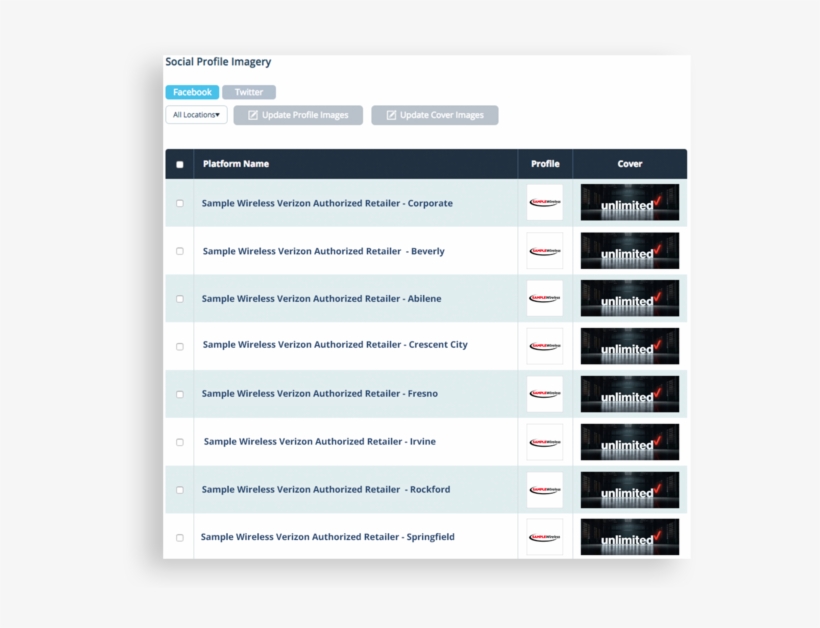Switch to the Facebook tab

pos(192,92)
